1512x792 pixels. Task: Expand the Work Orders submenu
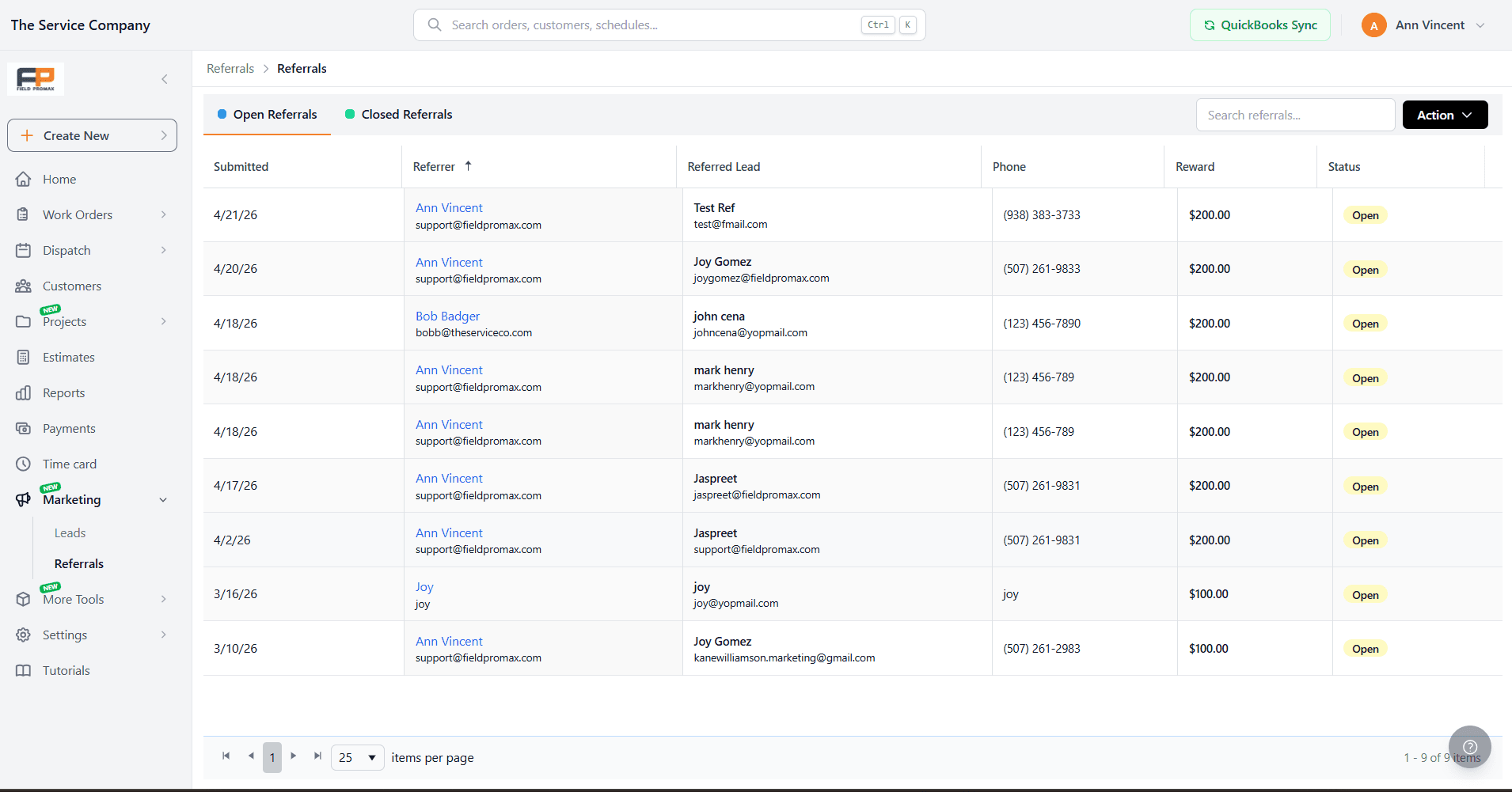(164, 215)
